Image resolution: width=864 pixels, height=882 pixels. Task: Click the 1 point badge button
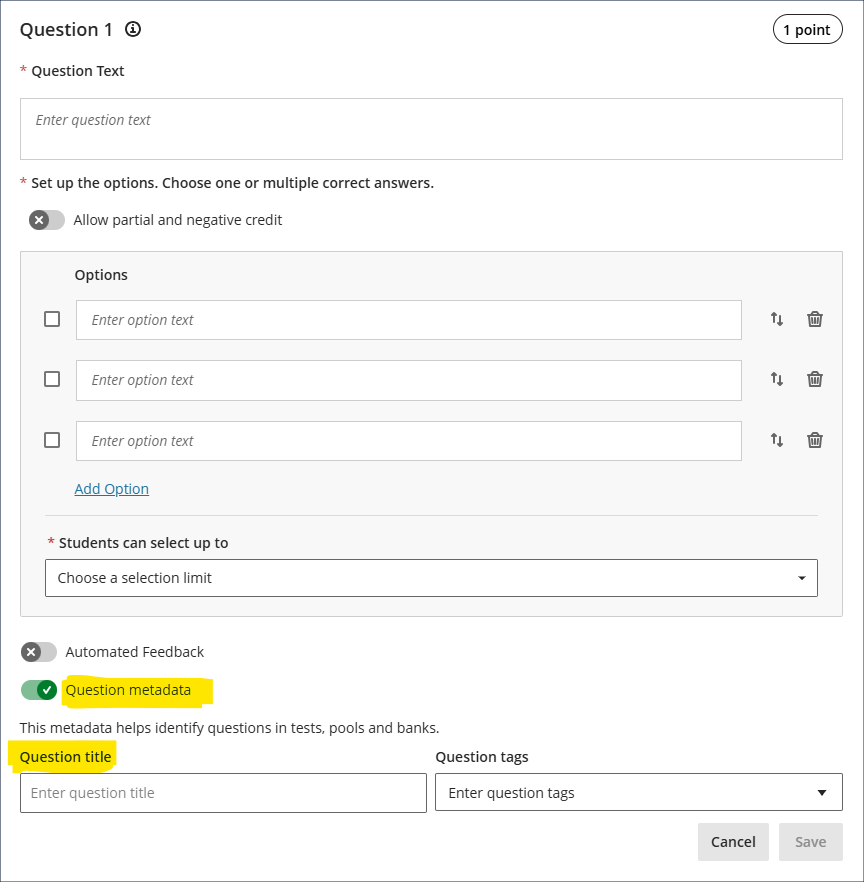806,30
